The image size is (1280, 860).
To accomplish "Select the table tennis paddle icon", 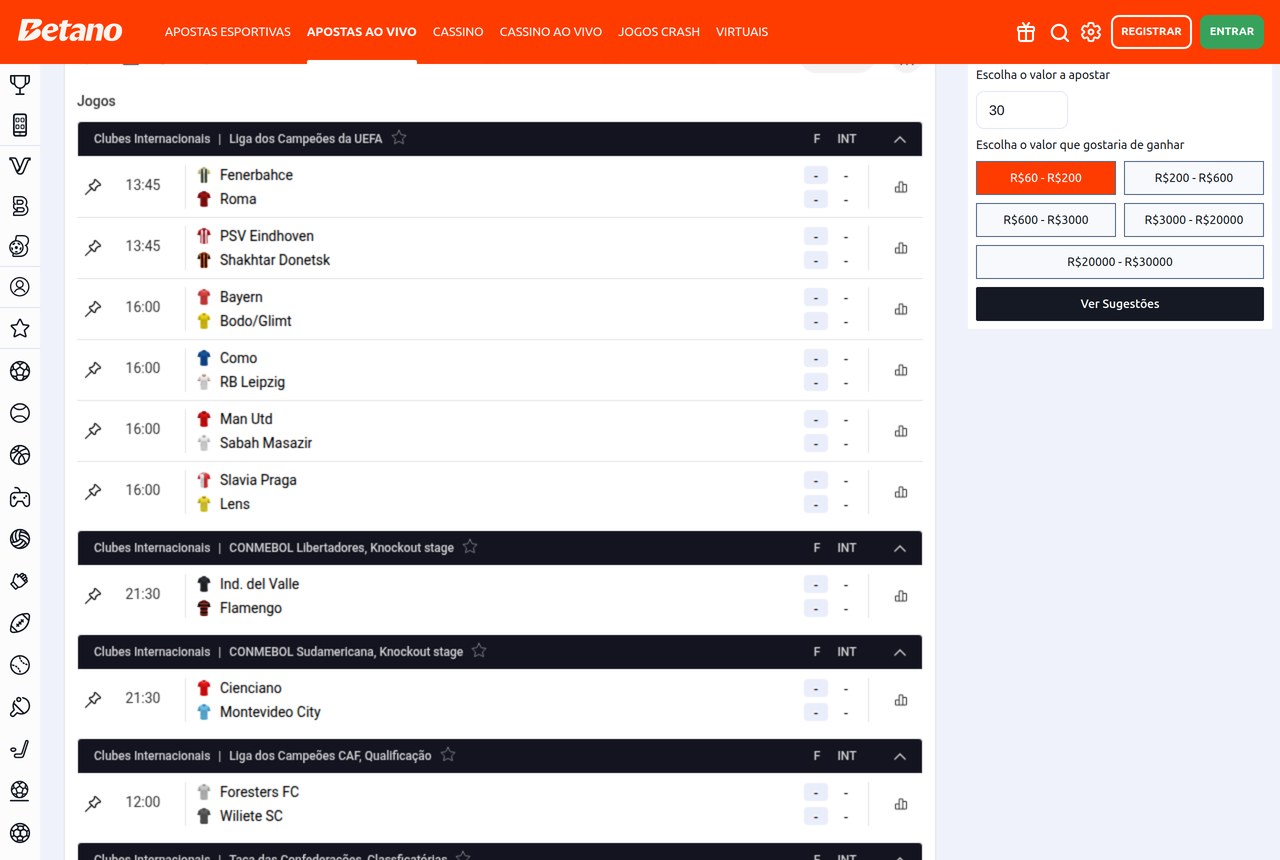I will pos(20,707).
